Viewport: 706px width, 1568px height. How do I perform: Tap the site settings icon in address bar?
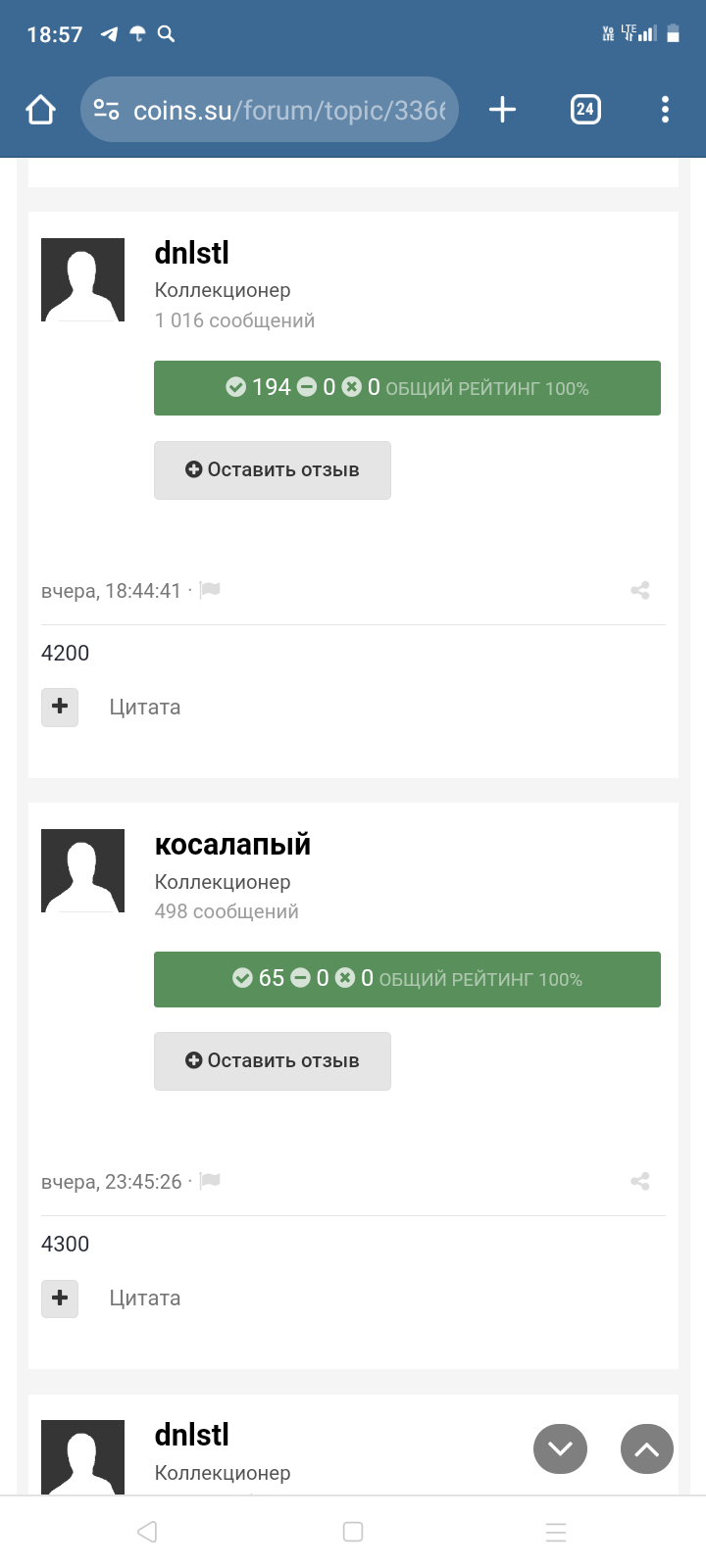(106, 110)
